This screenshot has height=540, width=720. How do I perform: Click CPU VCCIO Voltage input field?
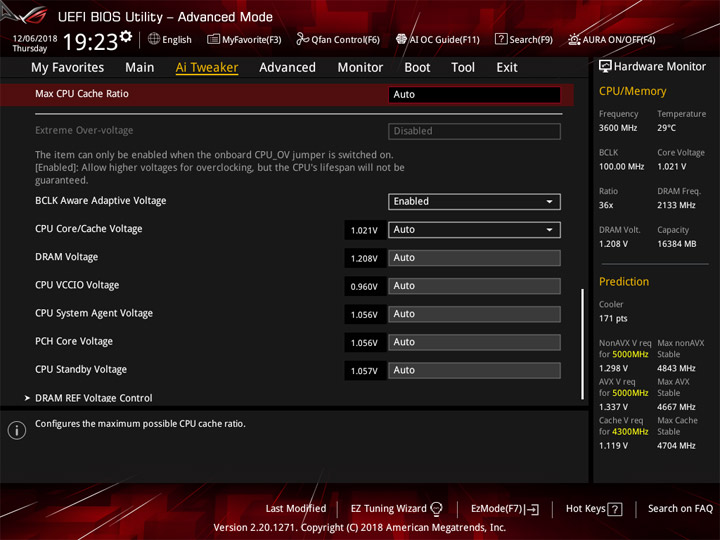click(474, 286)
